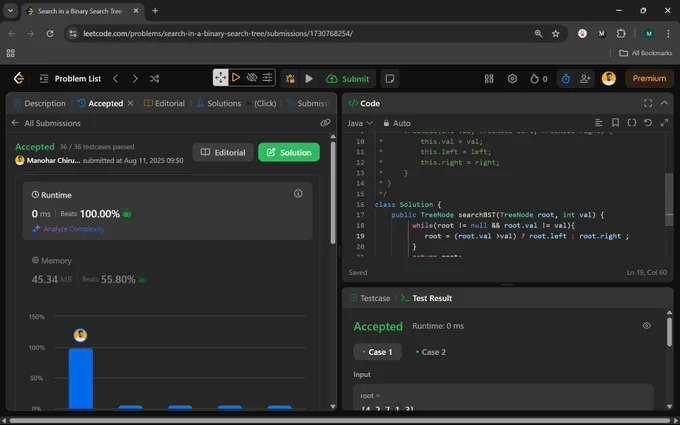Open the sliders settings toolbar icon

click(268, 78)
